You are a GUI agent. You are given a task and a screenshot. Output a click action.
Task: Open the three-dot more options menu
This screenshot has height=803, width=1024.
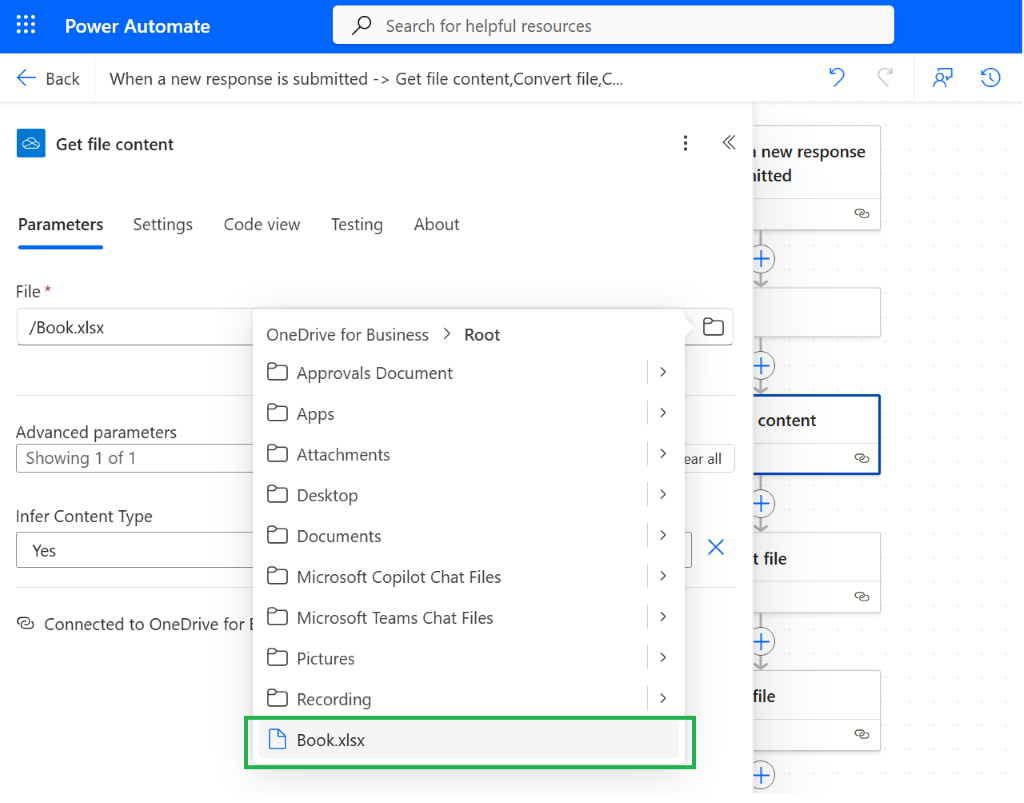pos(685,143)
